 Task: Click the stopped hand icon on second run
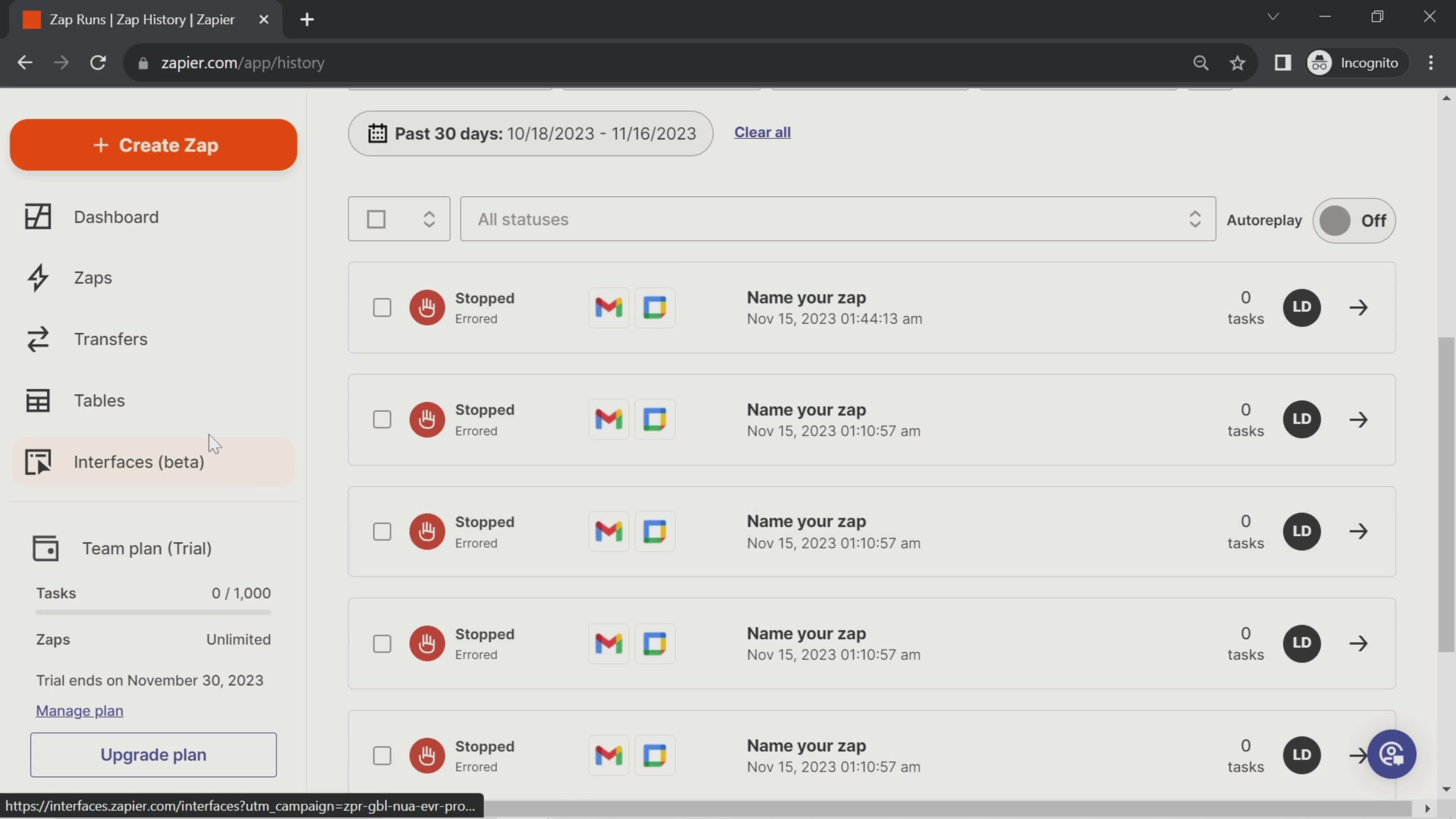pos(427,419)
